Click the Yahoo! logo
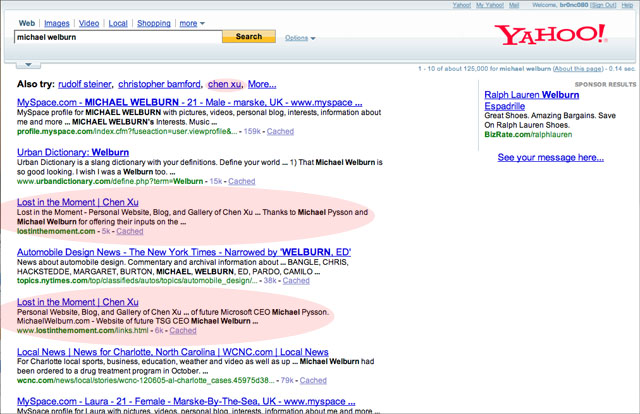The height and width of the screenshot is (414, 640). coord(551,35)
